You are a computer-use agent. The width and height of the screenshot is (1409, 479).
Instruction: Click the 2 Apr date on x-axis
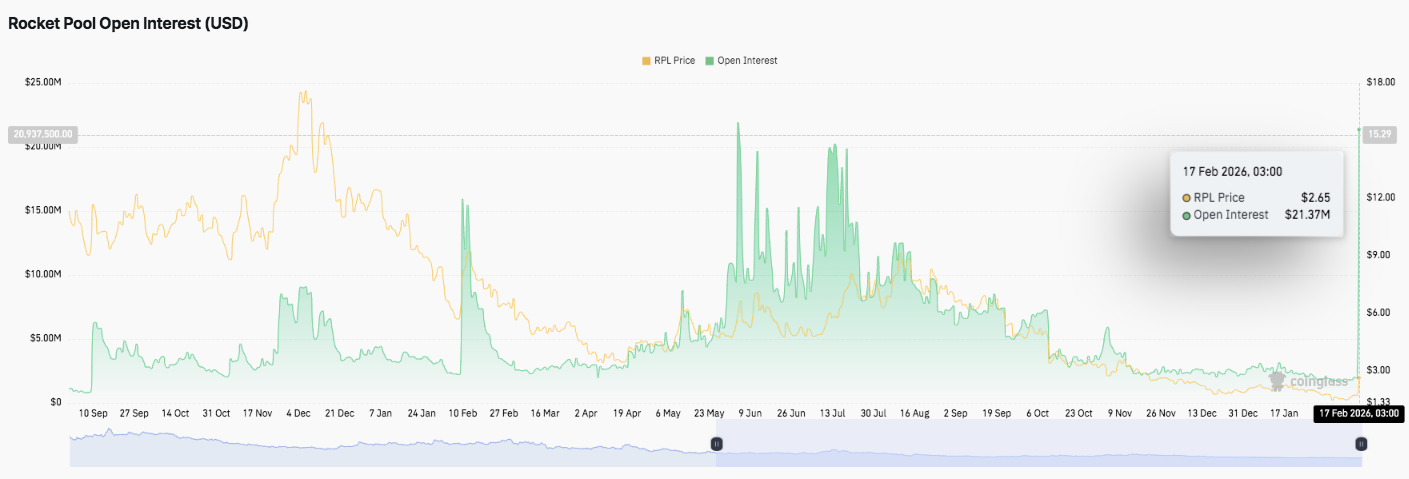click(585, 413)
